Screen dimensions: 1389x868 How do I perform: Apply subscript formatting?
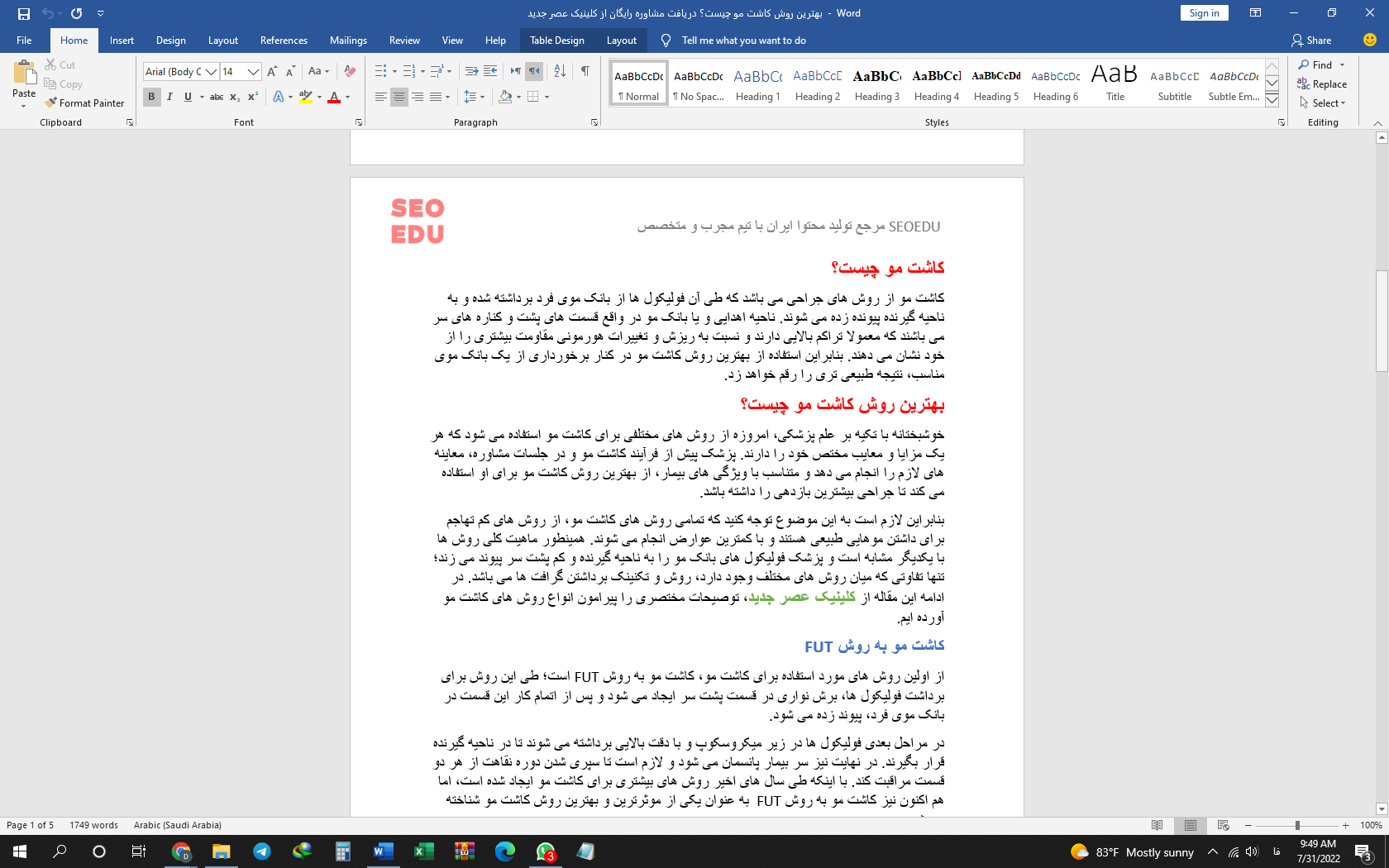pos(235,97)
